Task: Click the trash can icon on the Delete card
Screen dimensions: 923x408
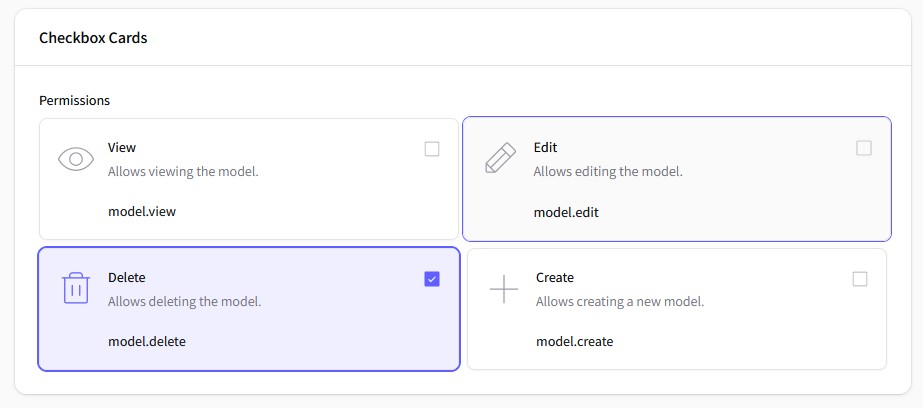Action: pyautogui.click(x=75, y=288)
